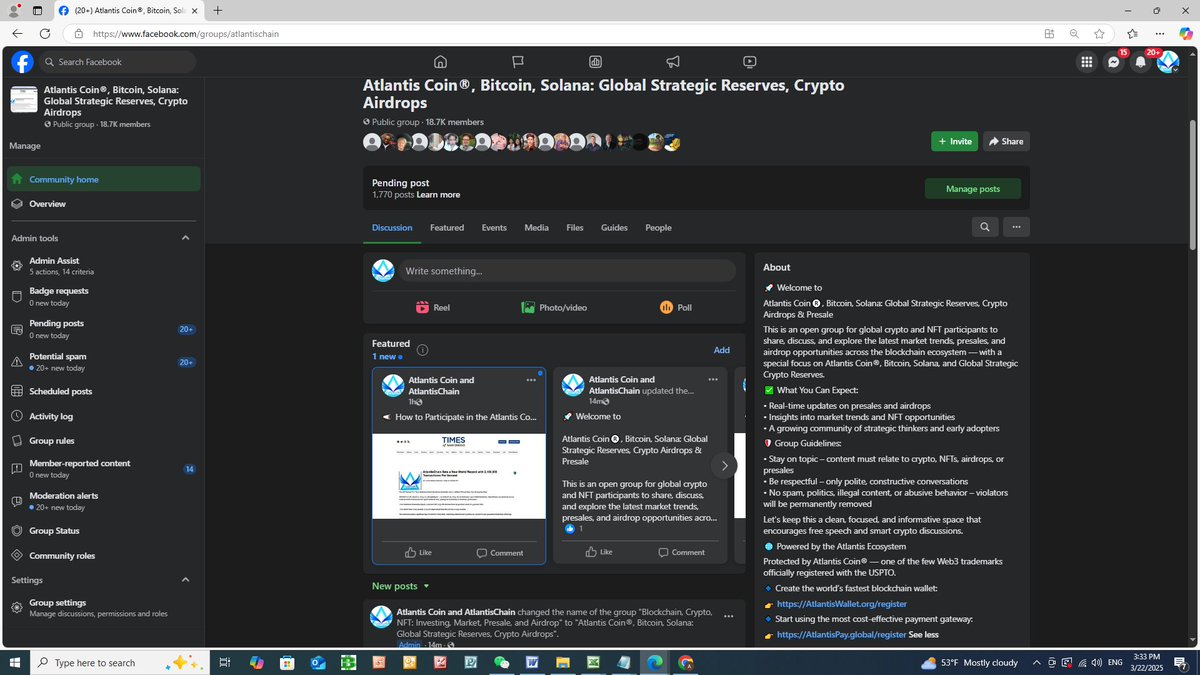Click Photo/video in the composer
Screen dimensions: 1200x675
click(554, 307)
